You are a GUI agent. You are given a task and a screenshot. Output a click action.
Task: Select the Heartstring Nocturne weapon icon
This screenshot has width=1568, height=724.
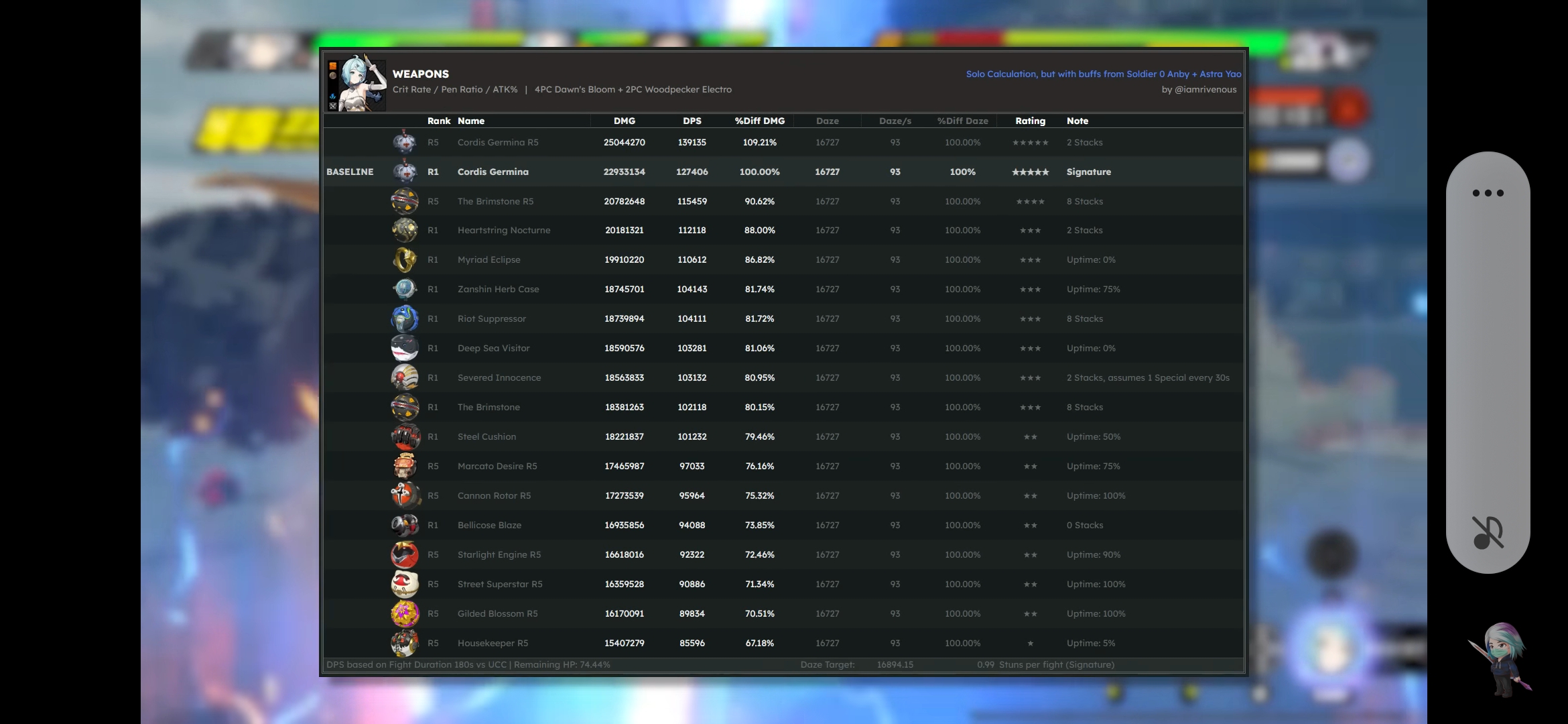point(405,230)
